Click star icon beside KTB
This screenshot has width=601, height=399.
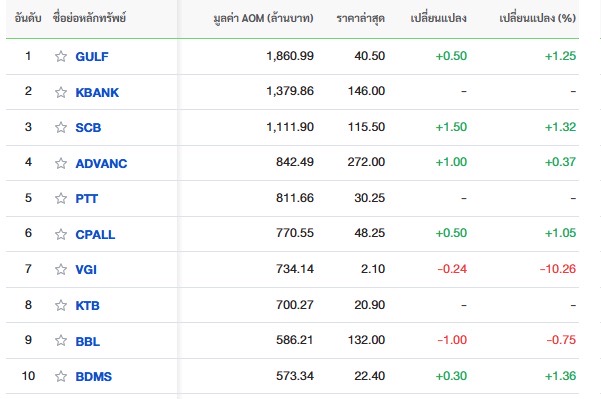pyautogui.click(x=61, y=305)
